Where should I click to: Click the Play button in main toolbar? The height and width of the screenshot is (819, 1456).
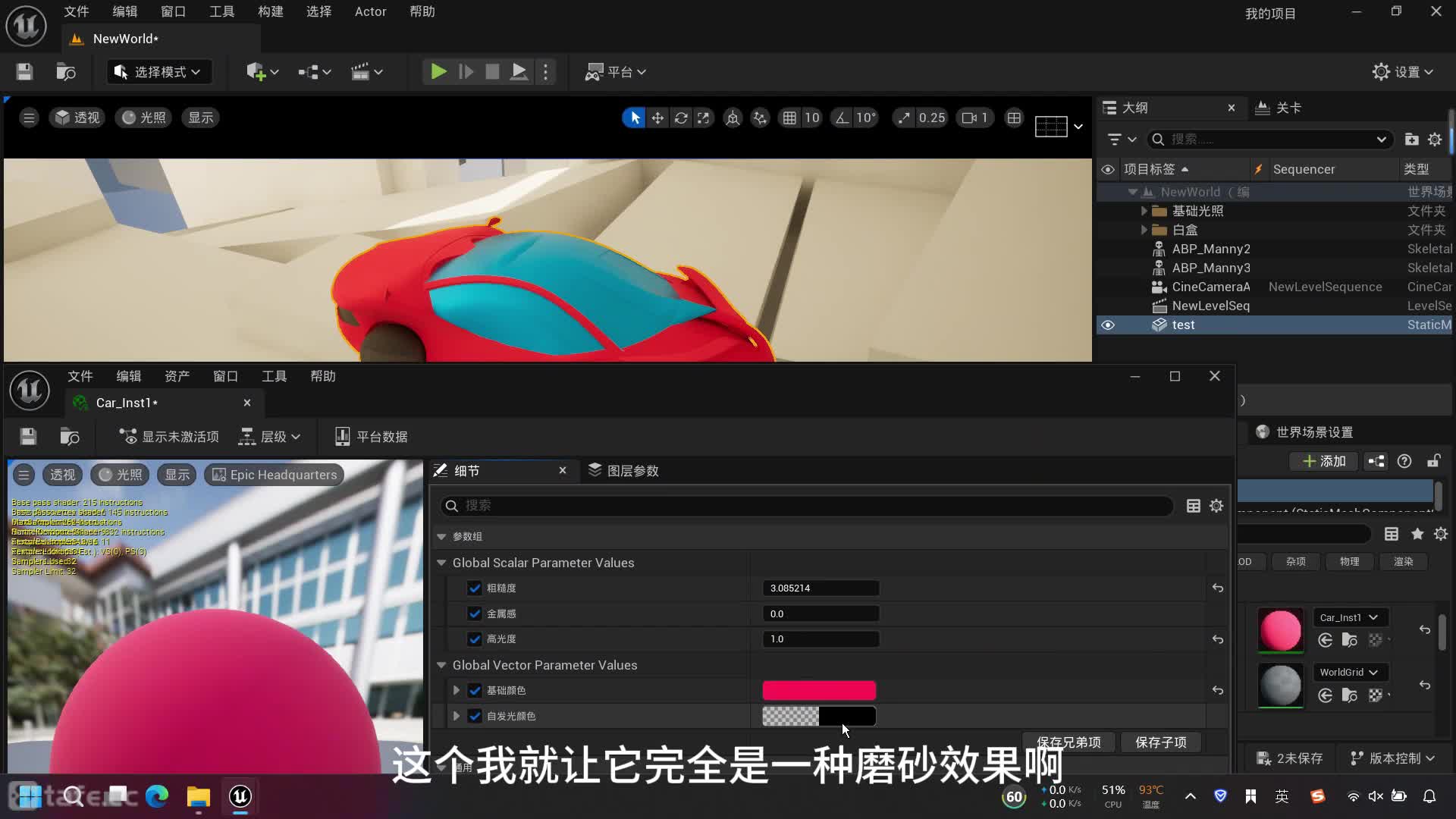click(x=438, y=72)
